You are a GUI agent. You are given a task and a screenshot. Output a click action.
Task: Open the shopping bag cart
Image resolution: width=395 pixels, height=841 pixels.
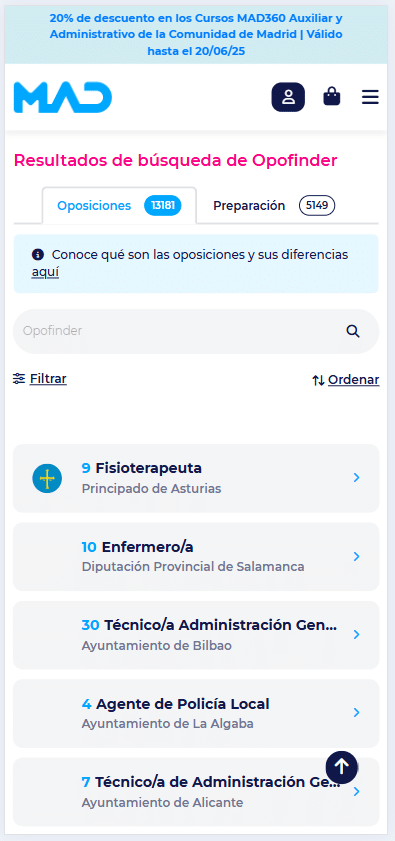(332, 97)
